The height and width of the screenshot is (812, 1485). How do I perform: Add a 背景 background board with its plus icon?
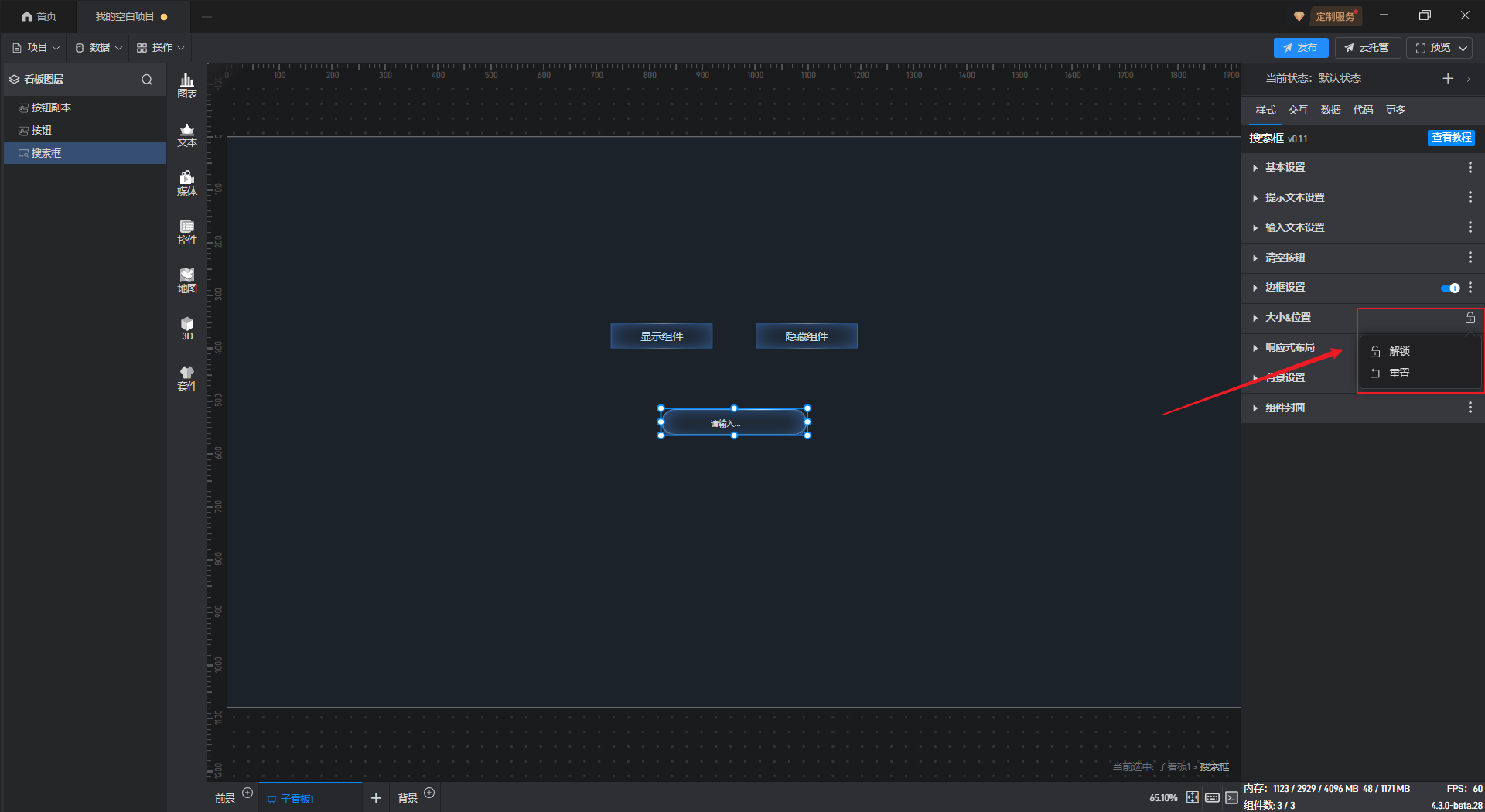pos(429,793)
